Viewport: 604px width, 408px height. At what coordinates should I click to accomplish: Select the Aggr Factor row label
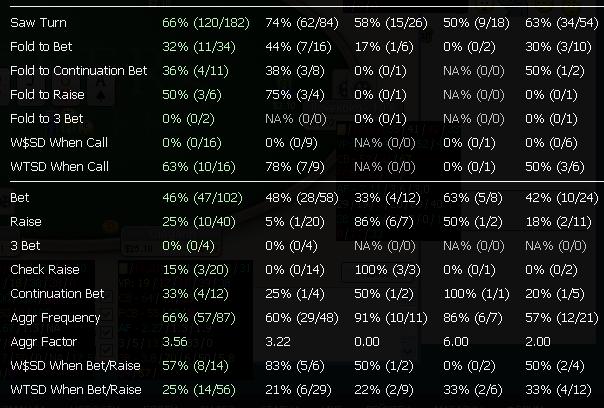tap(42, 341)
